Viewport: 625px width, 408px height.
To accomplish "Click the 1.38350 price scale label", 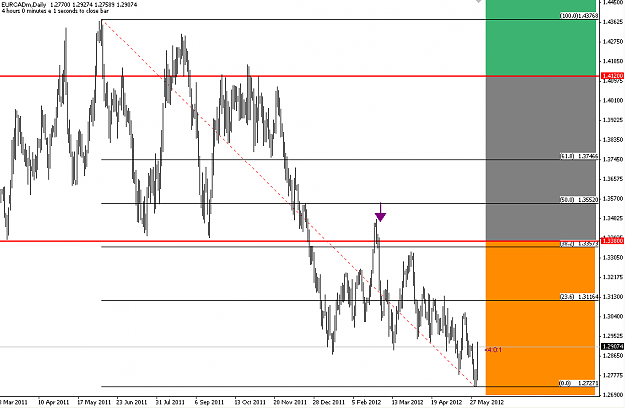I will coord(613,140).
